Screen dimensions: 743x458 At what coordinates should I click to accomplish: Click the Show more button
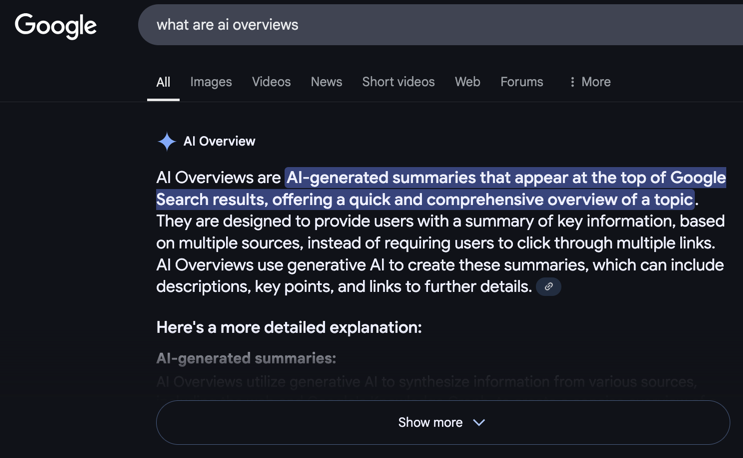click(x=443, y=422)
